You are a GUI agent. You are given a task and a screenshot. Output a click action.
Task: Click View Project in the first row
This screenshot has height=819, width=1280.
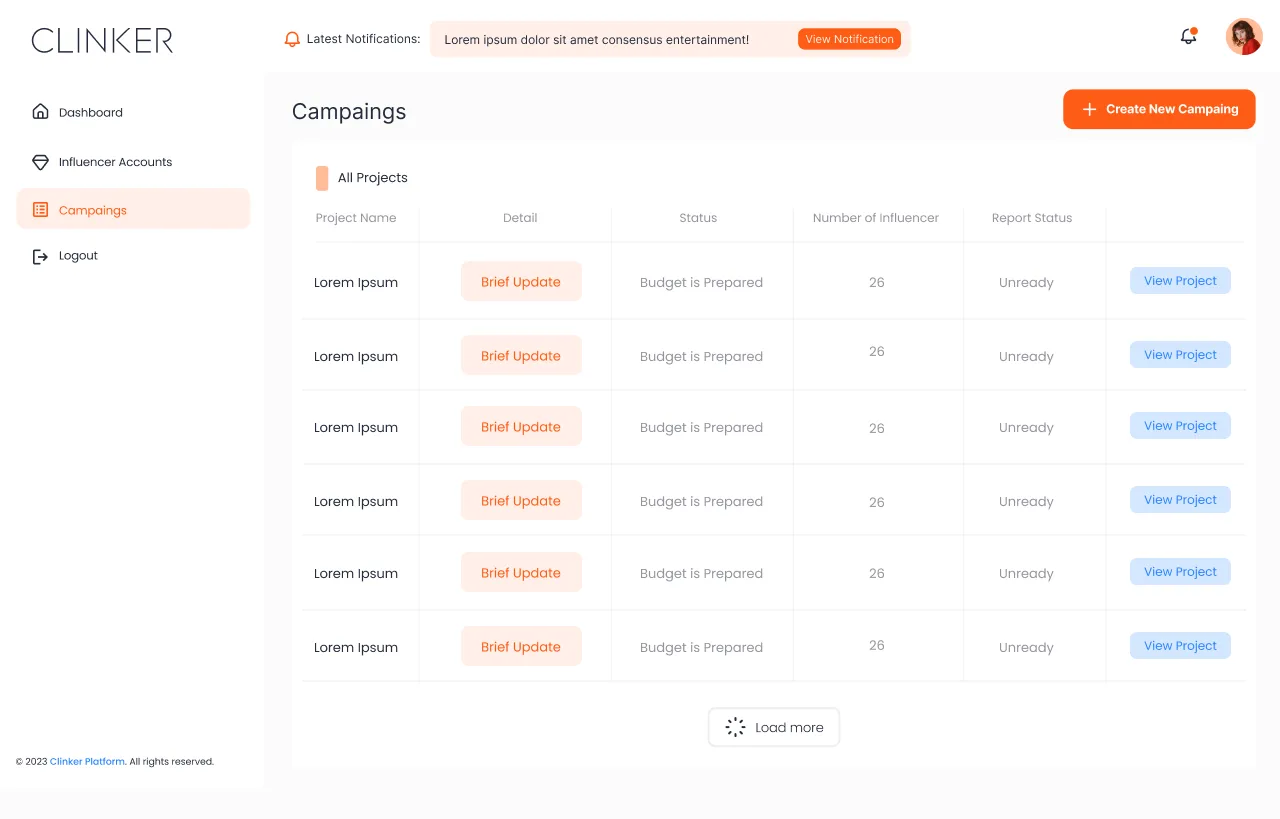(1180, 281)
